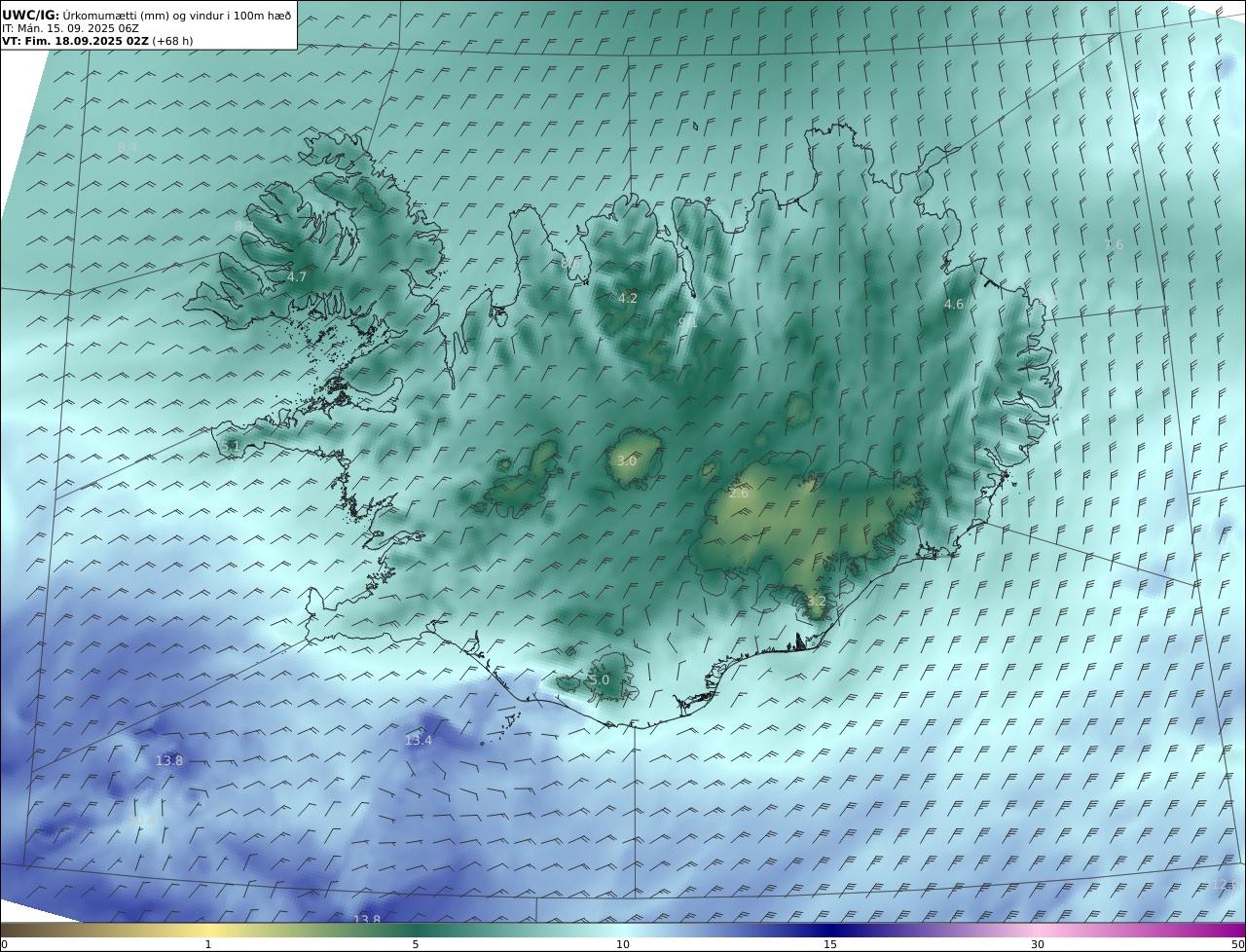The width and height of the screenshot is (1246, 952).
Task: Click the 13.4 value label over the sea
Action: tap(419, 740)
